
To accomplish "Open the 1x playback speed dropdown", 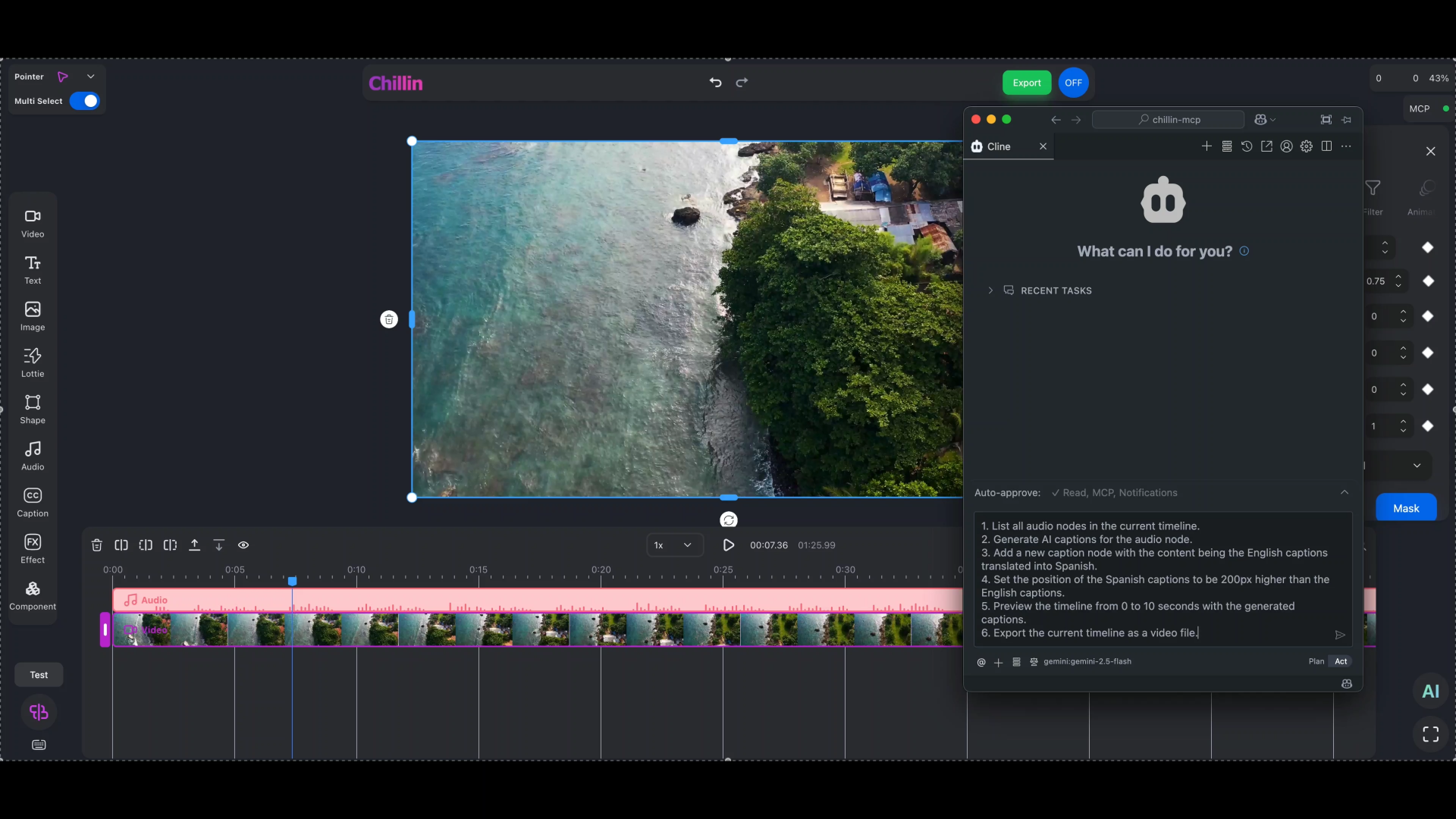I will 674,545.
